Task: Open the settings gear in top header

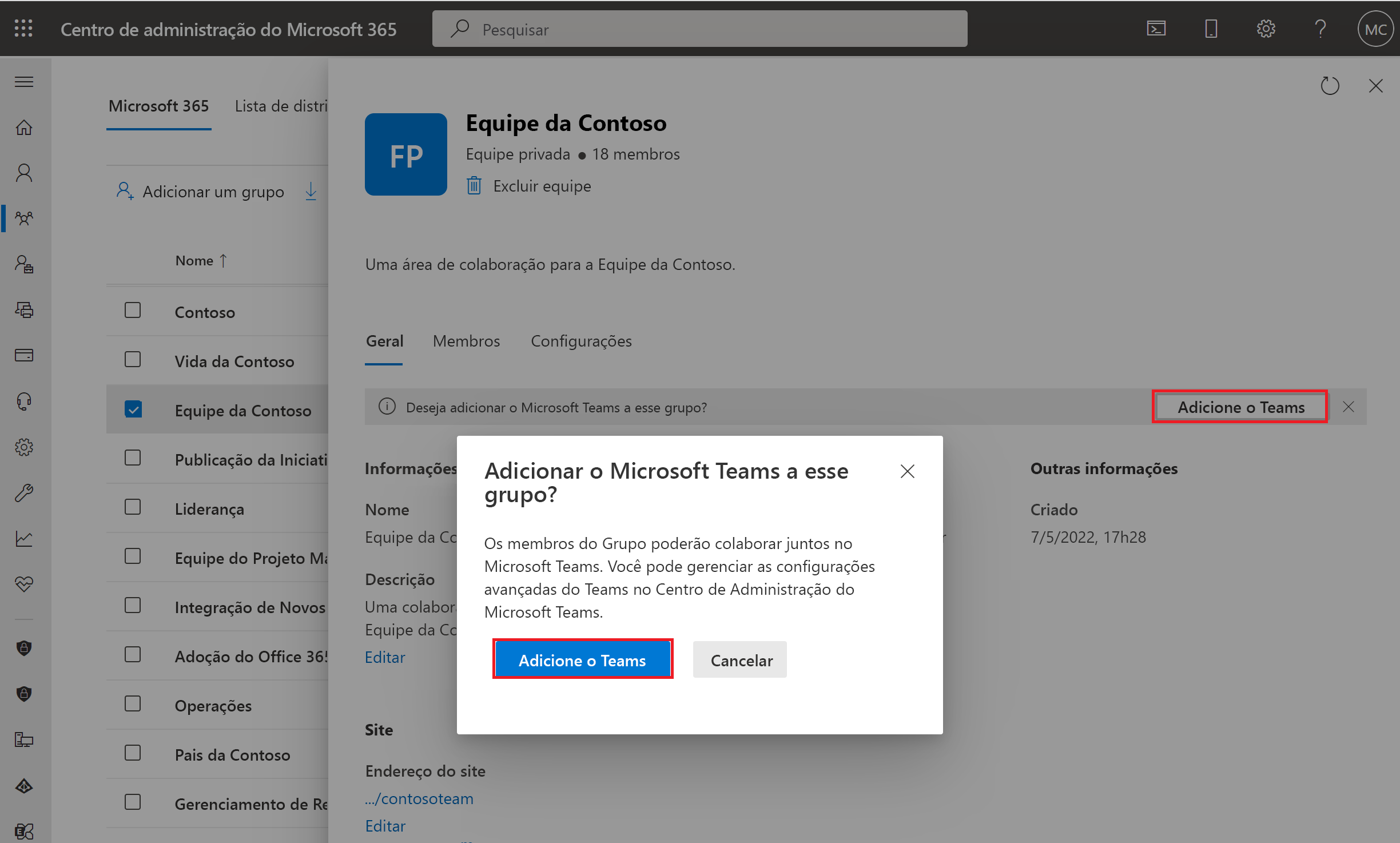Action: (1266, 28)
